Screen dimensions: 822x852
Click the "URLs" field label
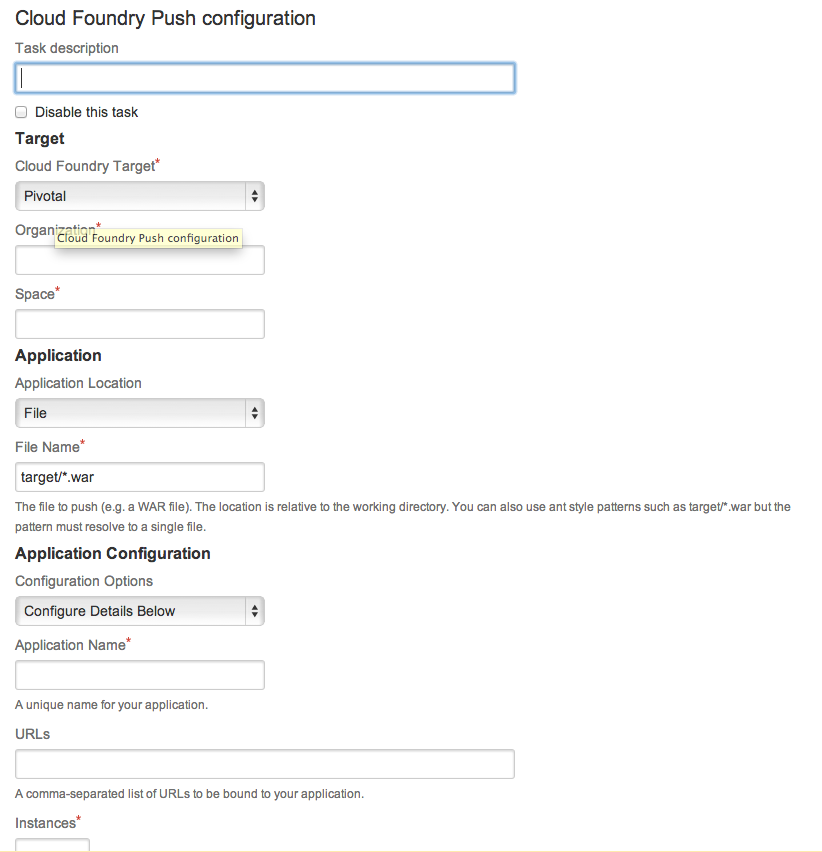point(33,734)
